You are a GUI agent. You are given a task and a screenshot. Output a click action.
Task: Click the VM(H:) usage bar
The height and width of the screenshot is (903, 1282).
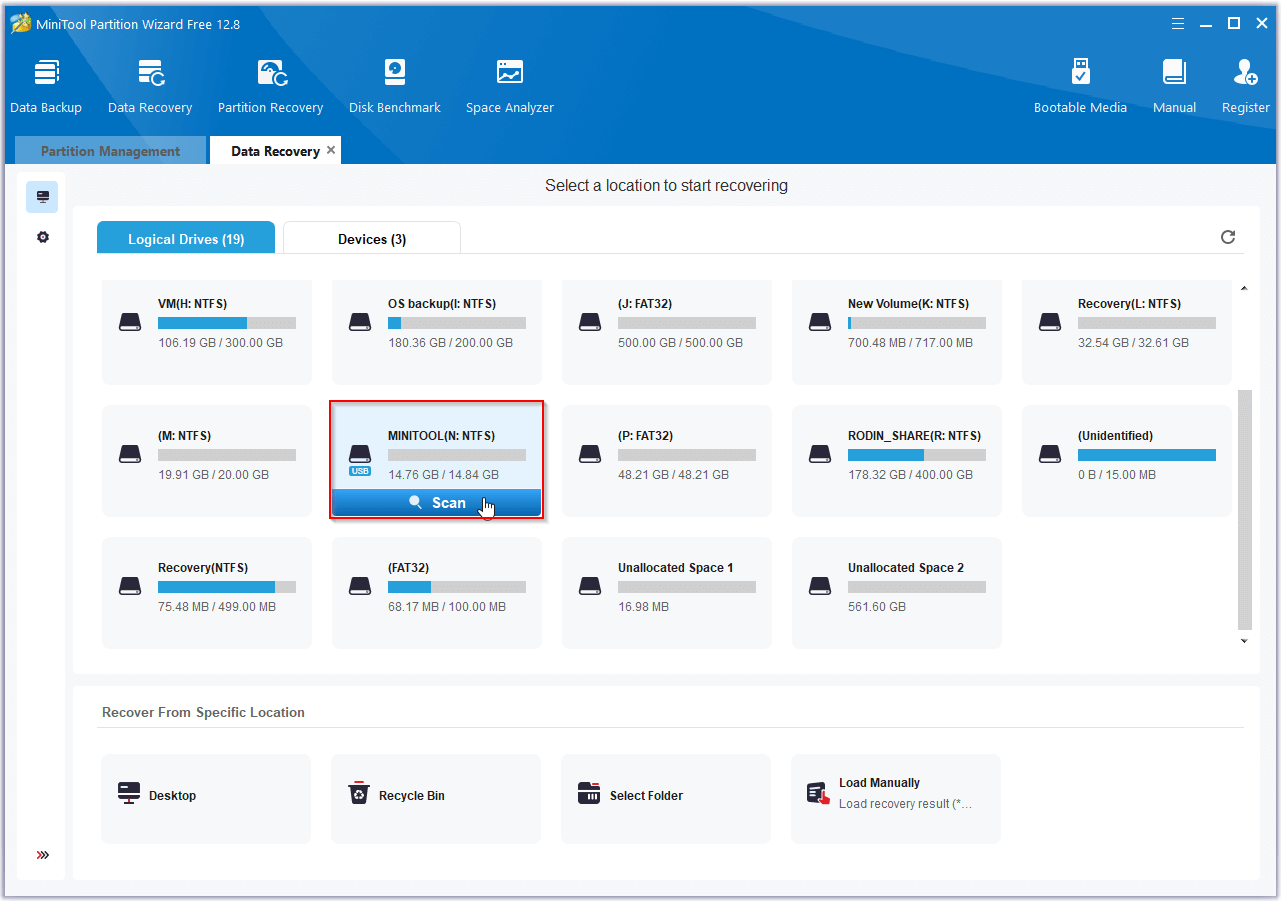(x=227, y=323)
